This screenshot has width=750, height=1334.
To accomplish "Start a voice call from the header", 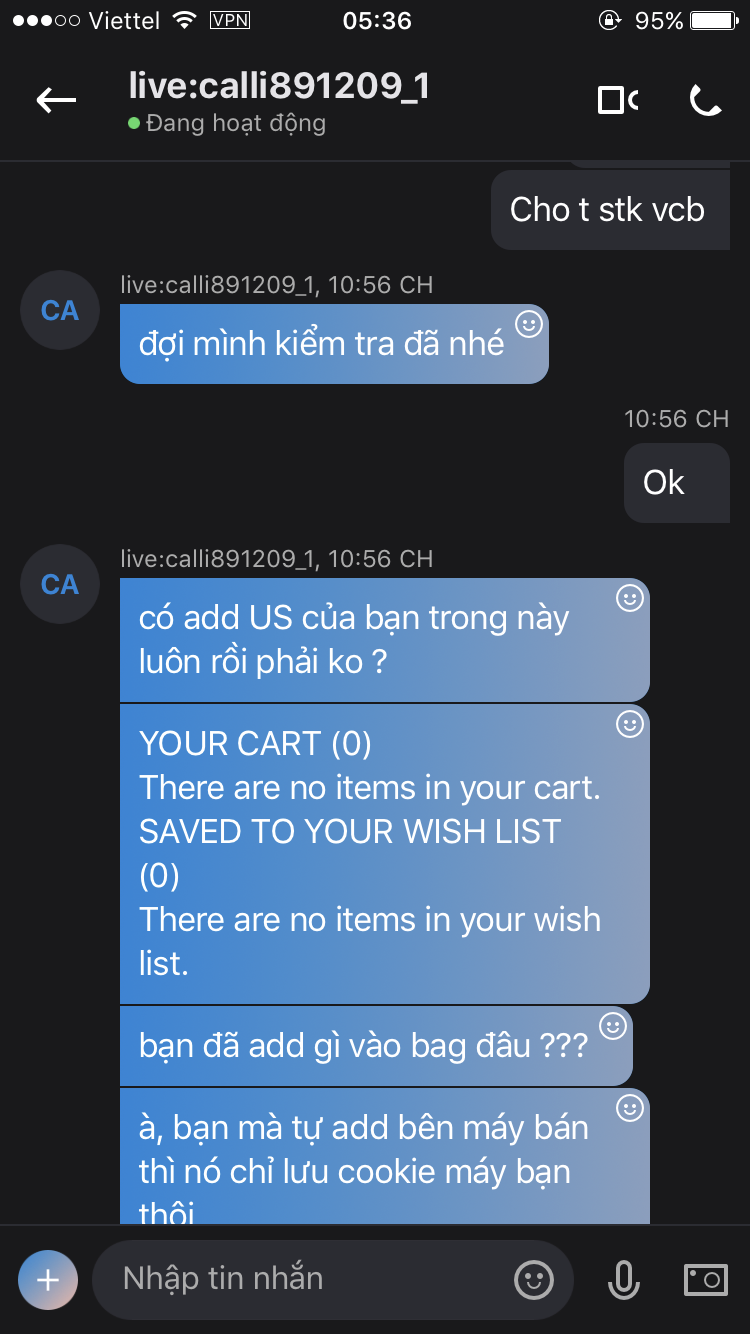I will (x=705, y=100).
